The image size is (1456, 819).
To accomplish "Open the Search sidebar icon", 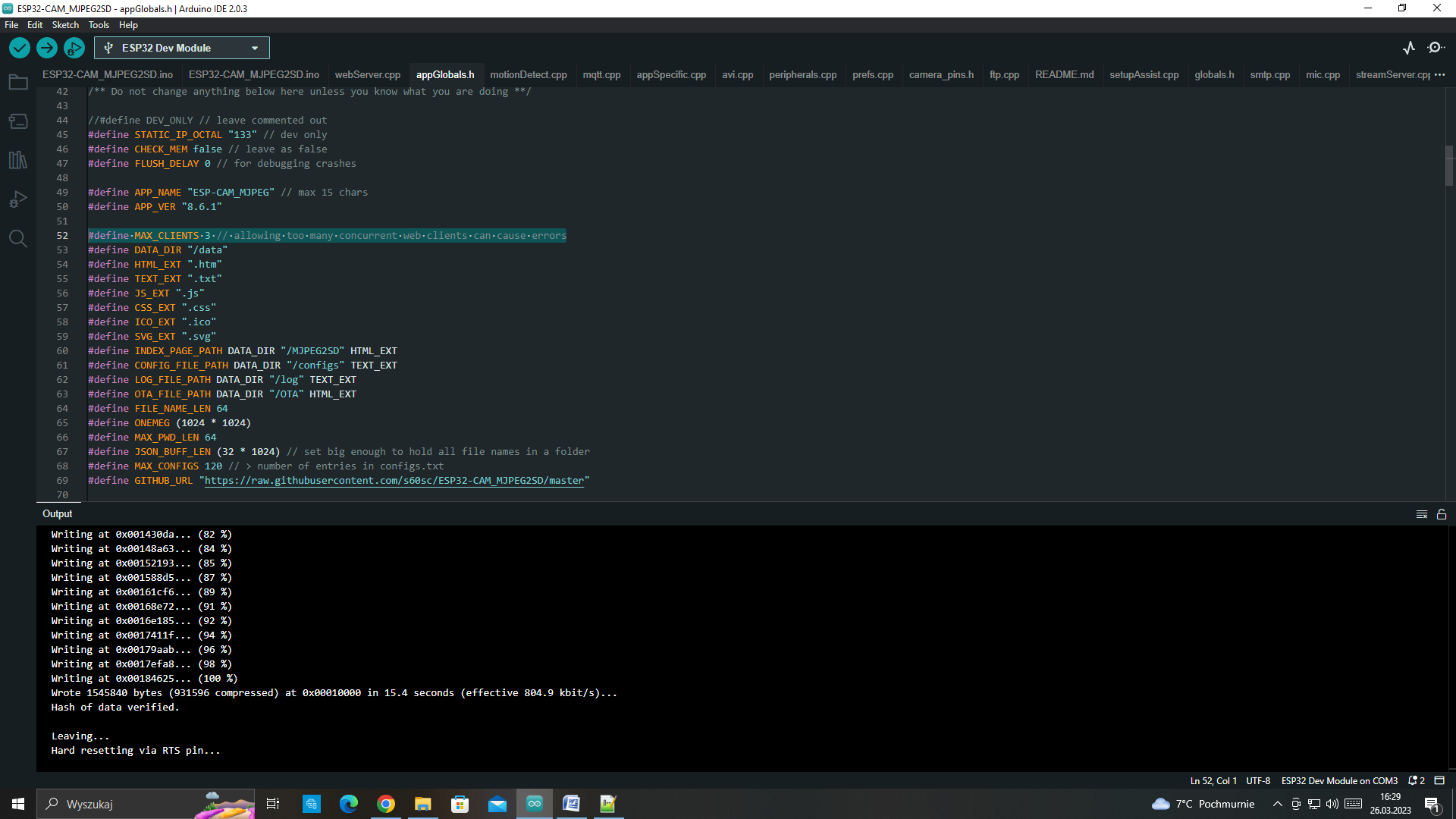I will [18, 238].
